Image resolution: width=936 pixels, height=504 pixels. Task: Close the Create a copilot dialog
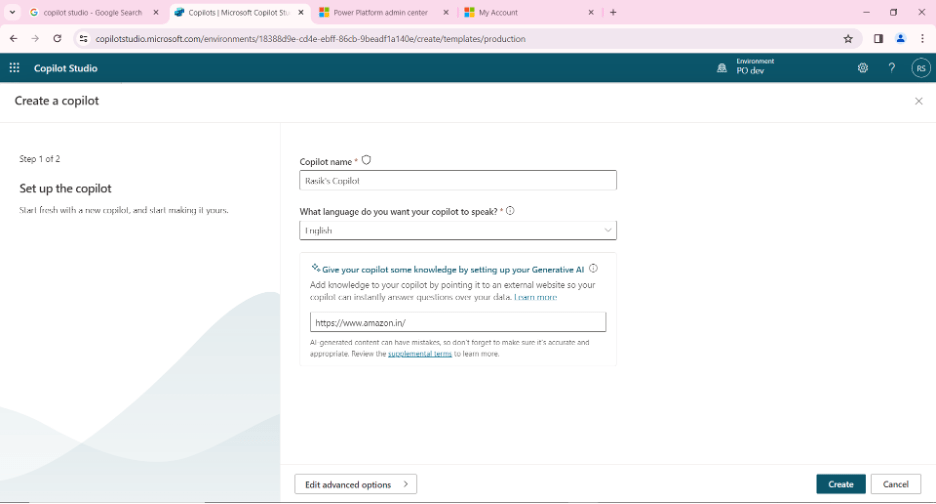pyautogui.click(x=918, y=101)
